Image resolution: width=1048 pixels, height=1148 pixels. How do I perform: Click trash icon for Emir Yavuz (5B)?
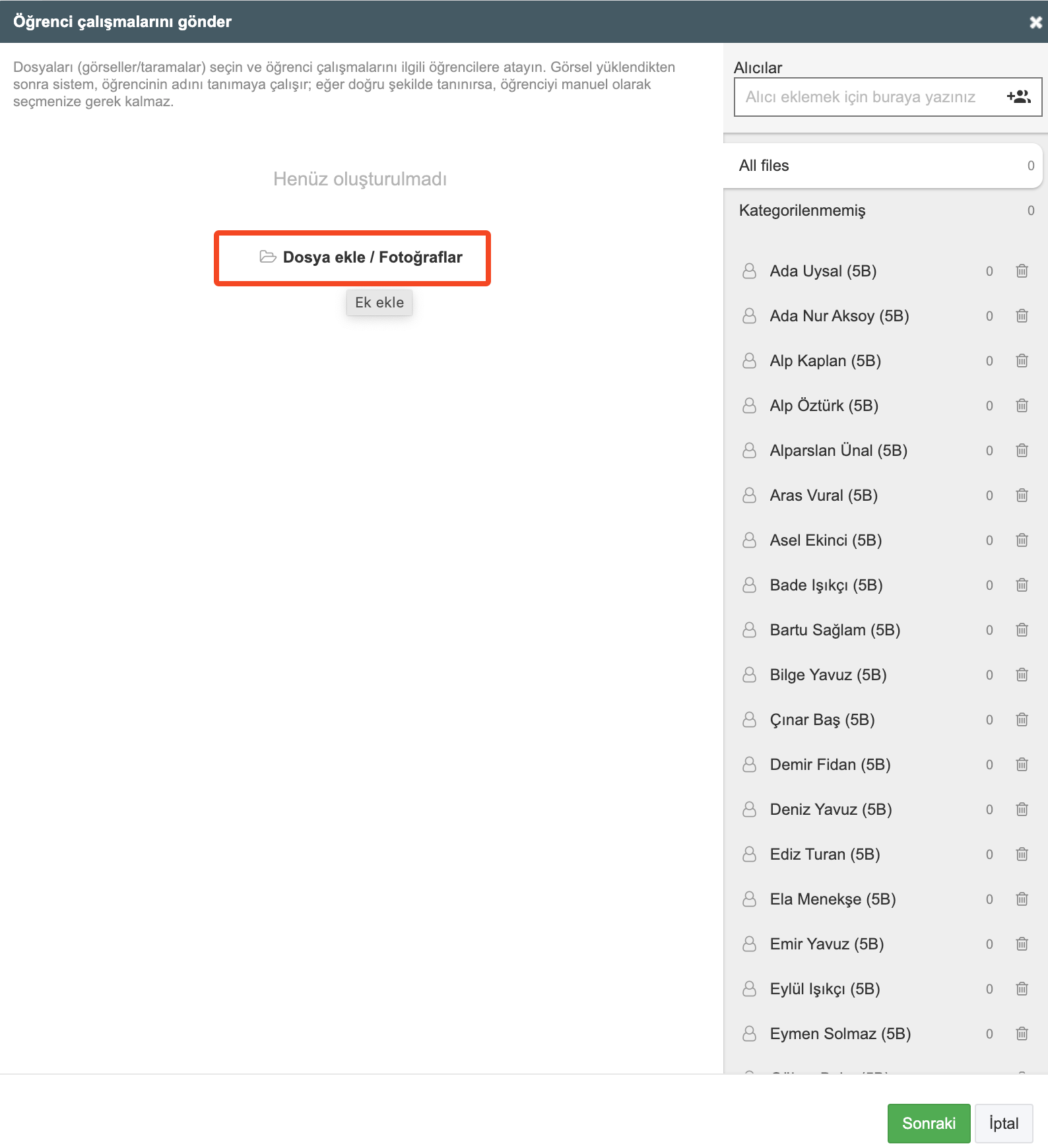(x=1022, y=944)
